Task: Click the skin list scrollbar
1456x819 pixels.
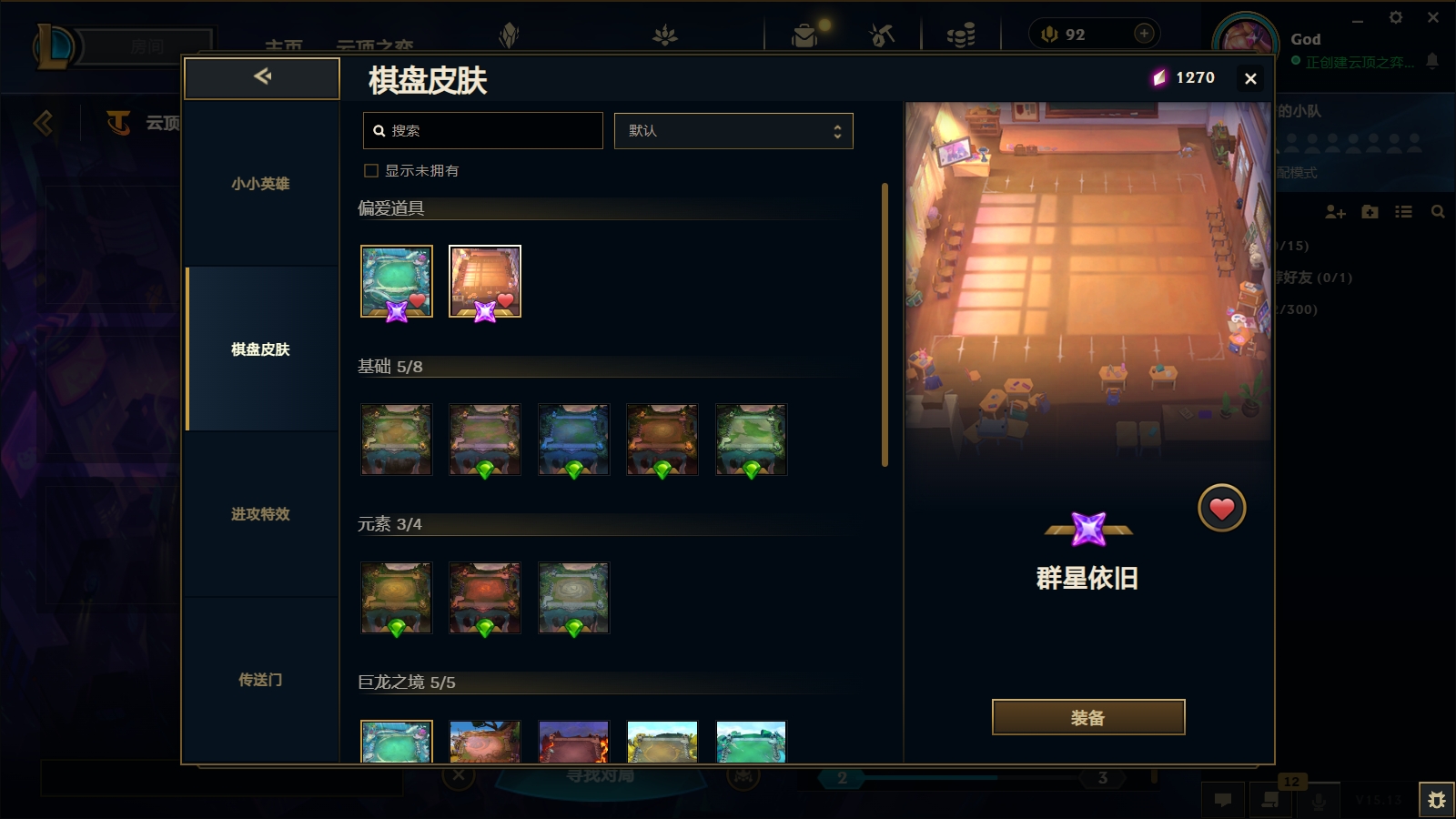Action: [x=885, y=325]
